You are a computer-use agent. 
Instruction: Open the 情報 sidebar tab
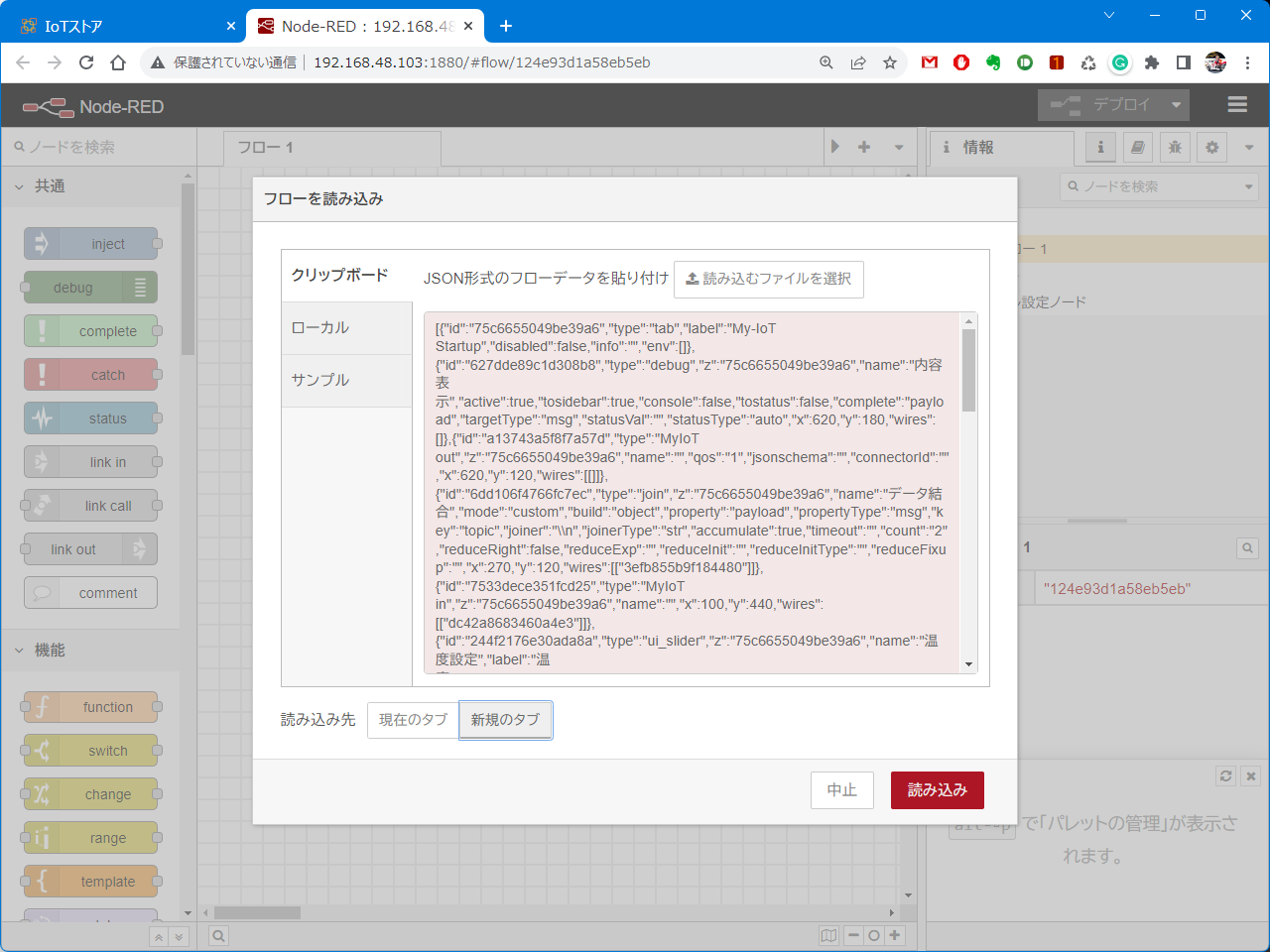click(x=1002, y=147)
